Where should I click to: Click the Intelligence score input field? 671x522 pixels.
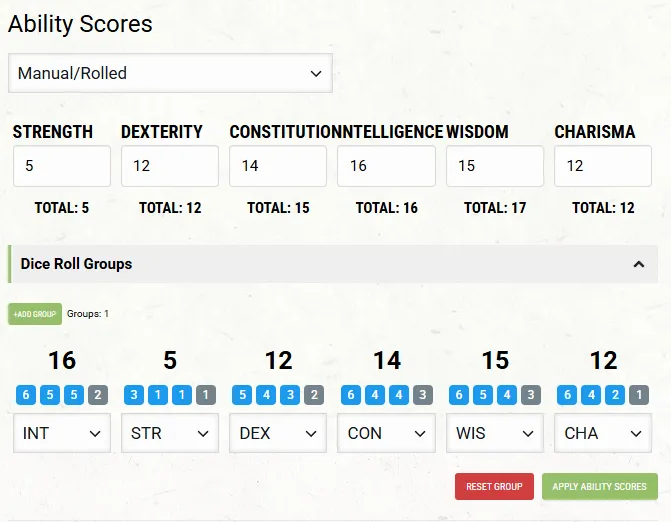(386, 166)
